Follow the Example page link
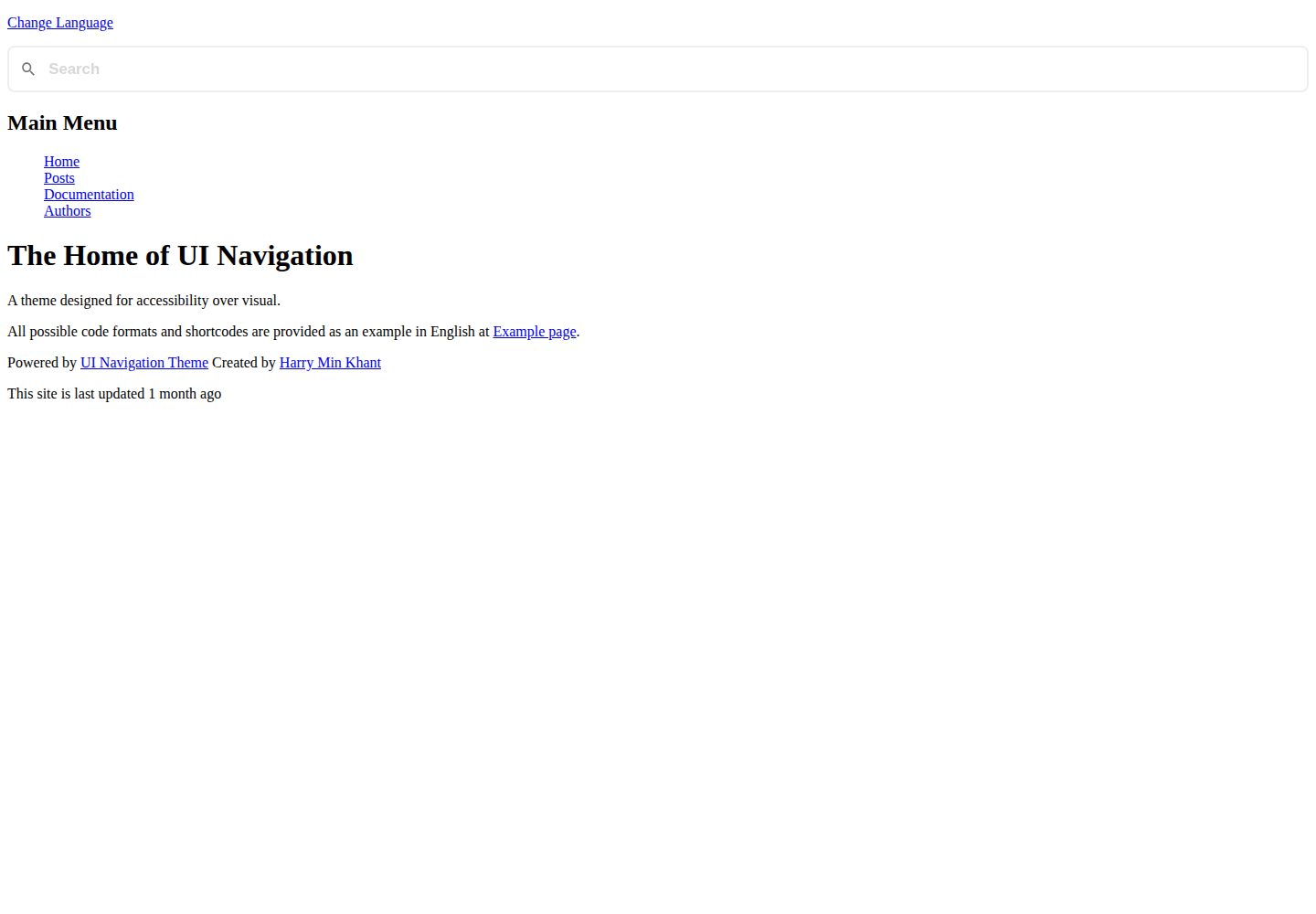Viewport: 1316px width, 914px height. point(535,332)
